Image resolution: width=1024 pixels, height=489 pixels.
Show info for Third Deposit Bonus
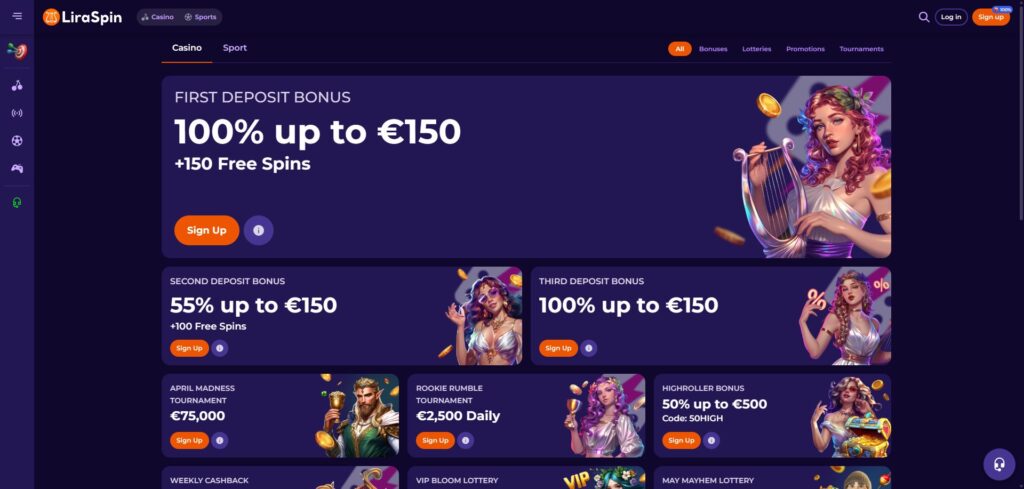[588, 349]
